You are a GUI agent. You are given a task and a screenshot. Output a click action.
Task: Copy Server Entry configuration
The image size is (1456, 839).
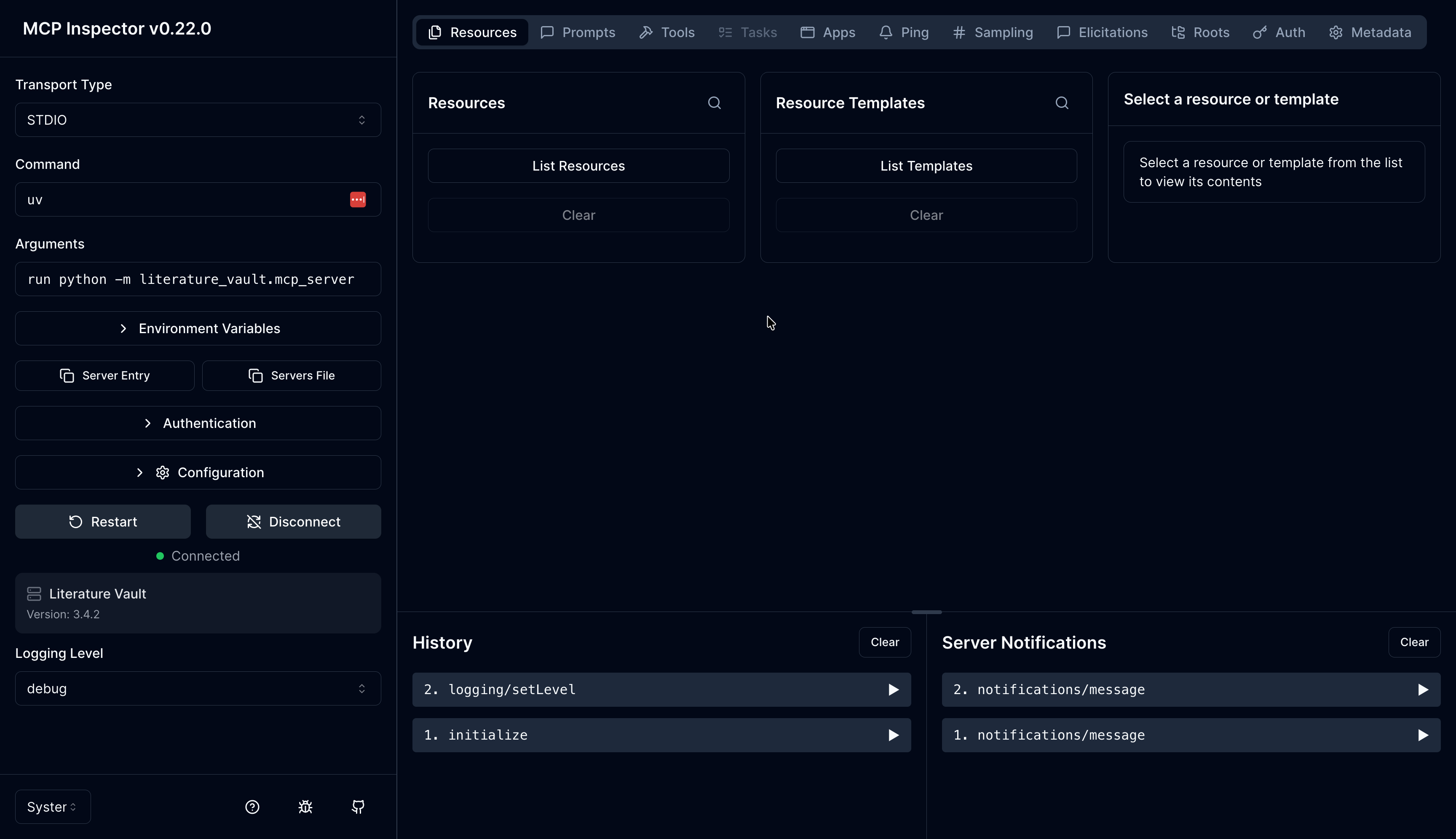click(x=105, y=376)
